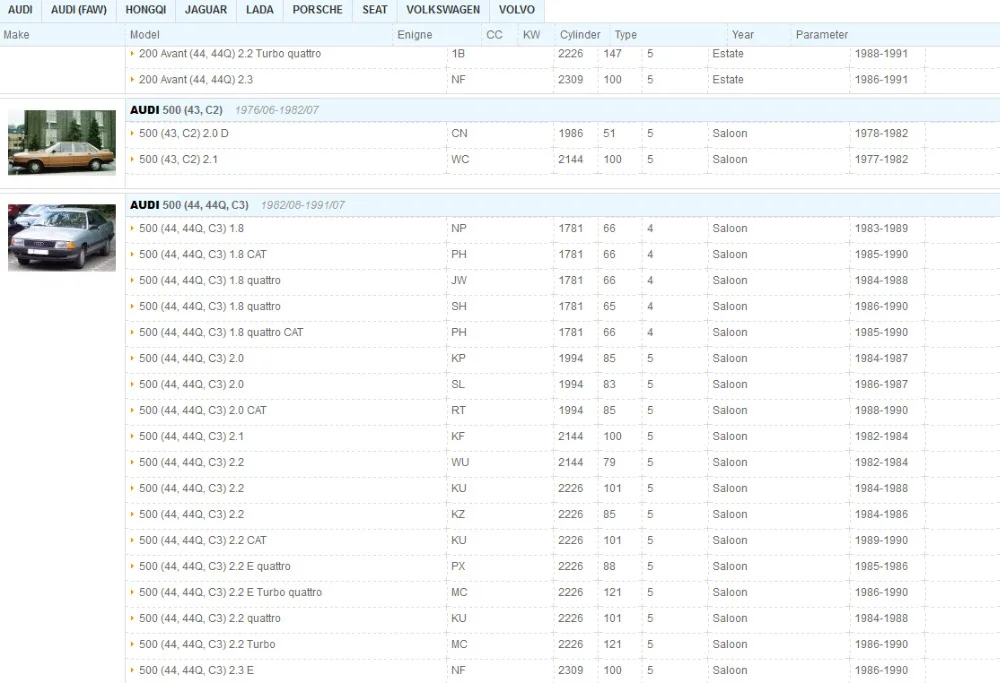
Task: Open the JAGUAR make tab
Action: tap(205, 10)
